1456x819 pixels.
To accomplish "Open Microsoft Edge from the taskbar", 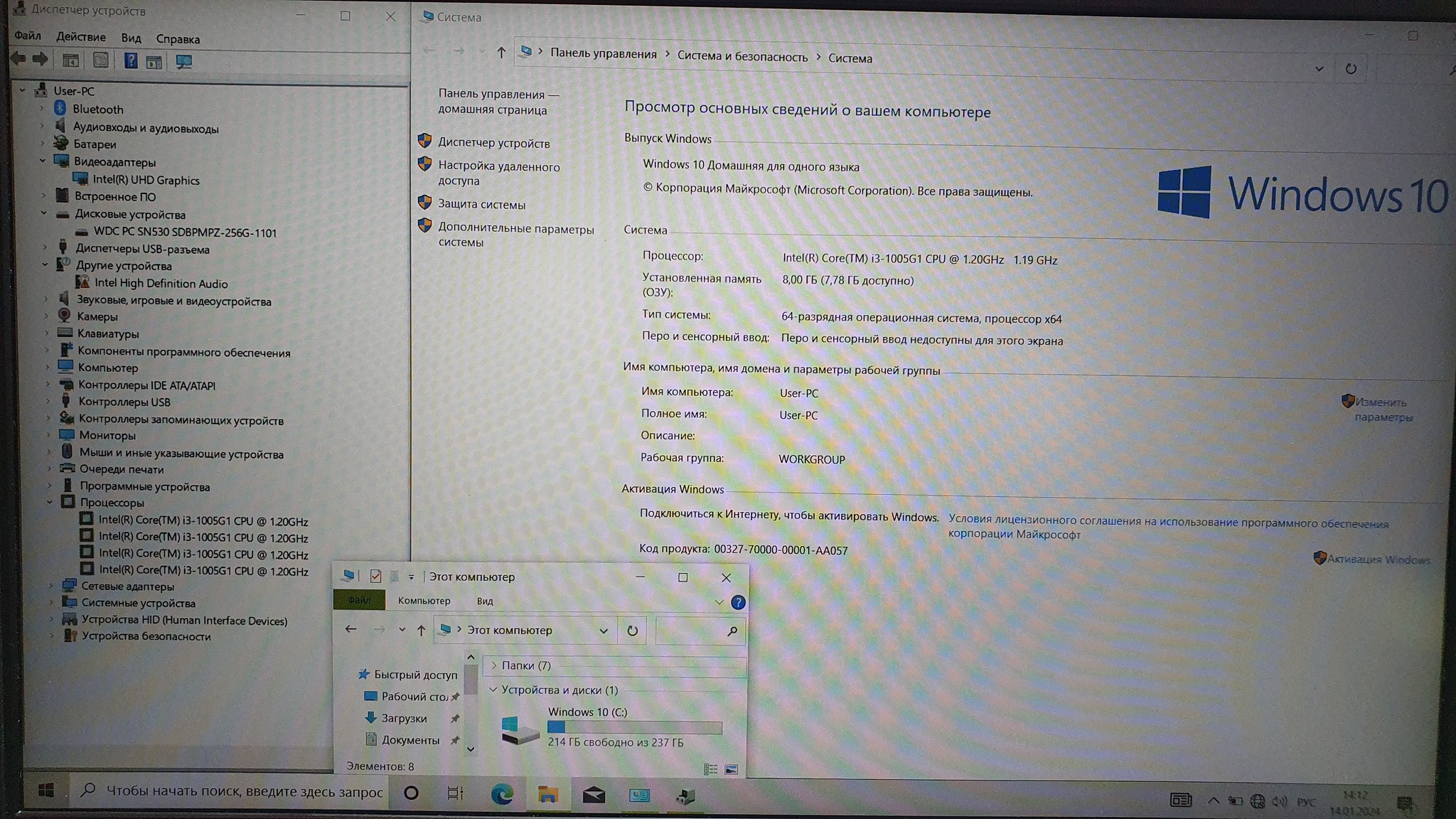I will (502, 794).
